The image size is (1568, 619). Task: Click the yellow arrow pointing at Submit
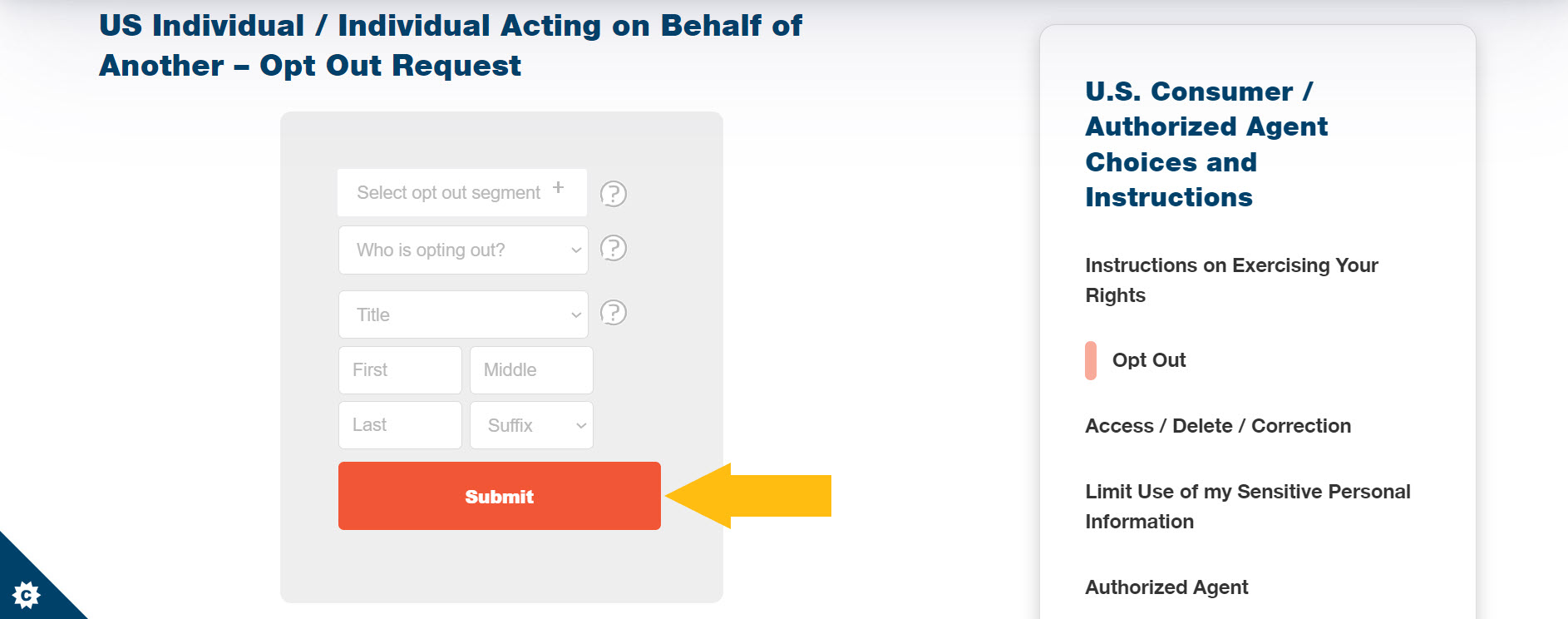point(748,496)
